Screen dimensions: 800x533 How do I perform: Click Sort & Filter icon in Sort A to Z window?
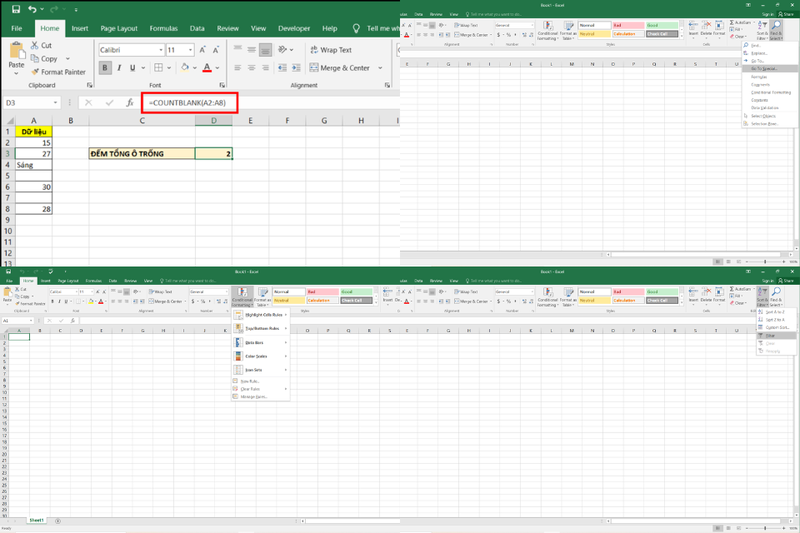click(762, 292)
